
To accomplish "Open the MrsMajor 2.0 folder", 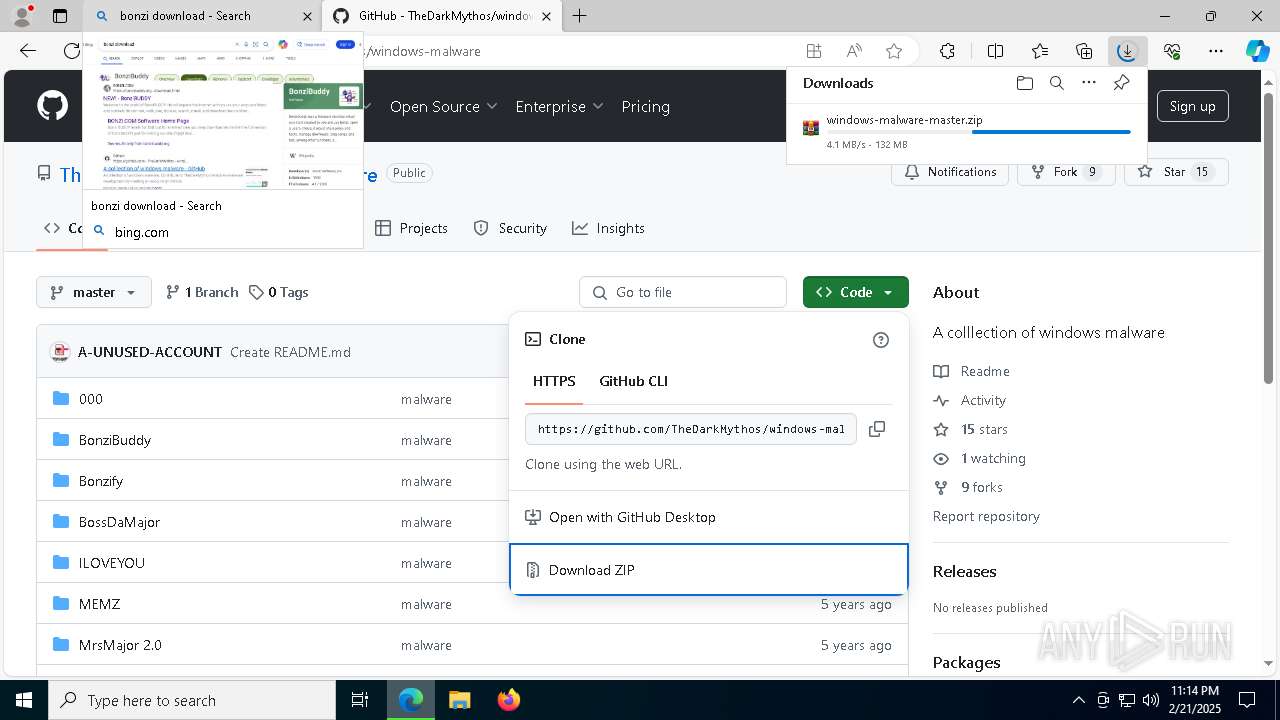I will click(x=120, y=645).
